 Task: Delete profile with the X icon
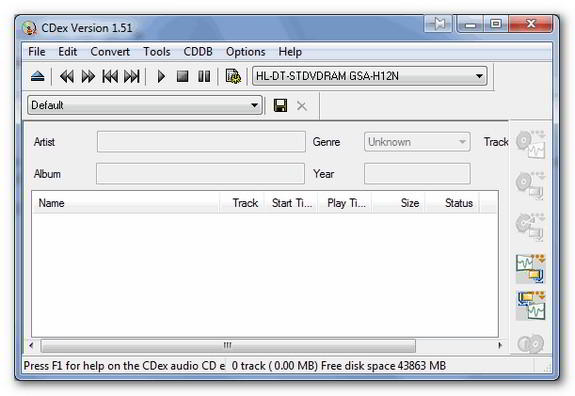click(302, 106)
